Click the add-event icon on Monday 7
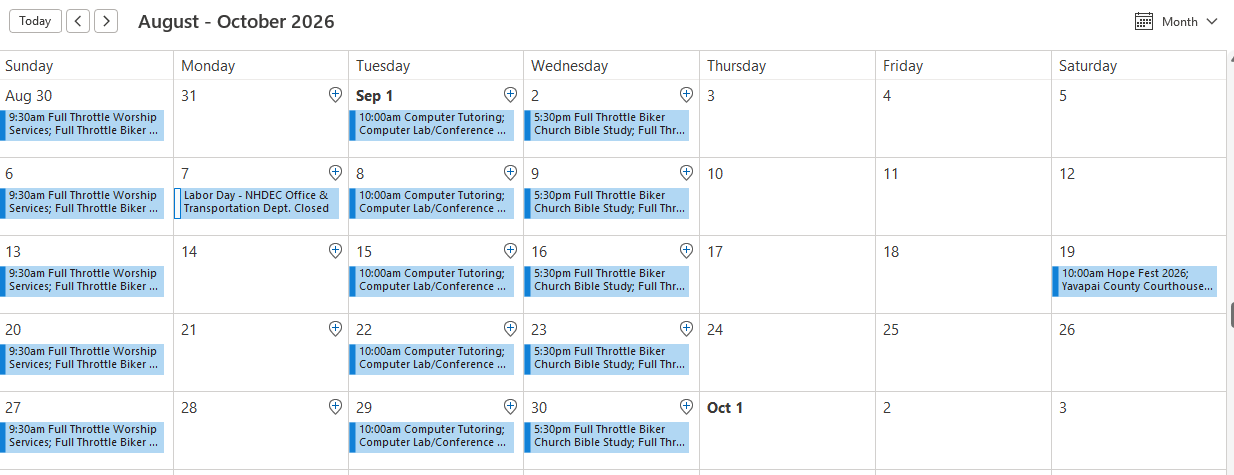Image resolution: width=1234 pixels, height=475 pixels. click(335, 173)
